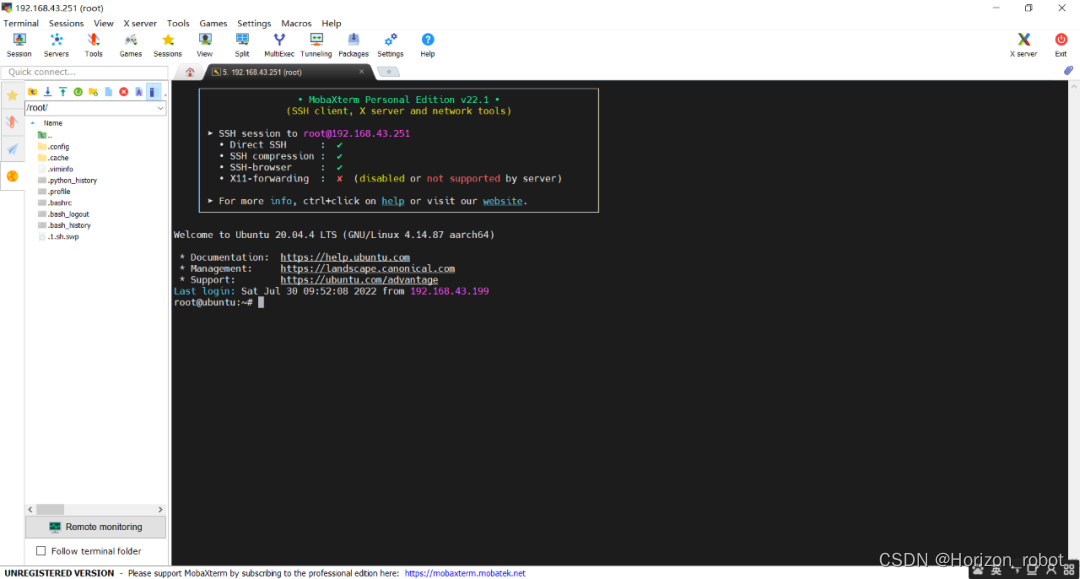Open Packages from the toolbar
Image resolution: width=1080 pixels, height=579 pixels.
pyautogui.click(x=353, y=45)
